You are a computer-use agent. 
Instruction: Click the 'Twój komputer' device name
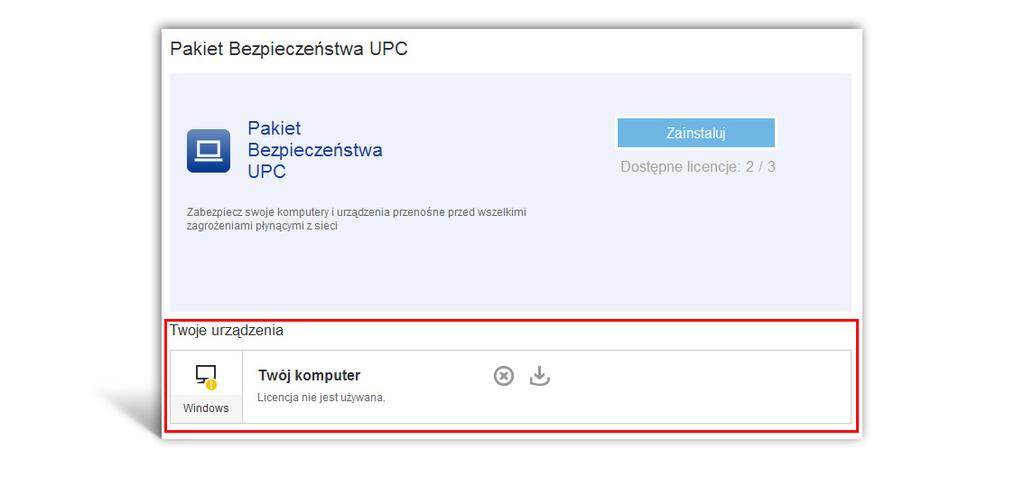click(x=310, y=375)
